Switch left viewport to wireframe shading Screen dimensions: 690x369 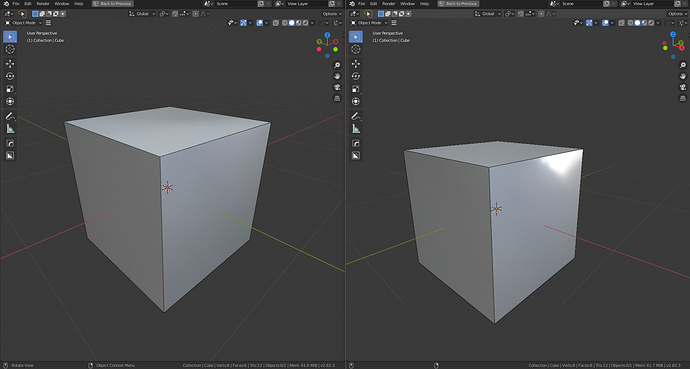[285, 23]
